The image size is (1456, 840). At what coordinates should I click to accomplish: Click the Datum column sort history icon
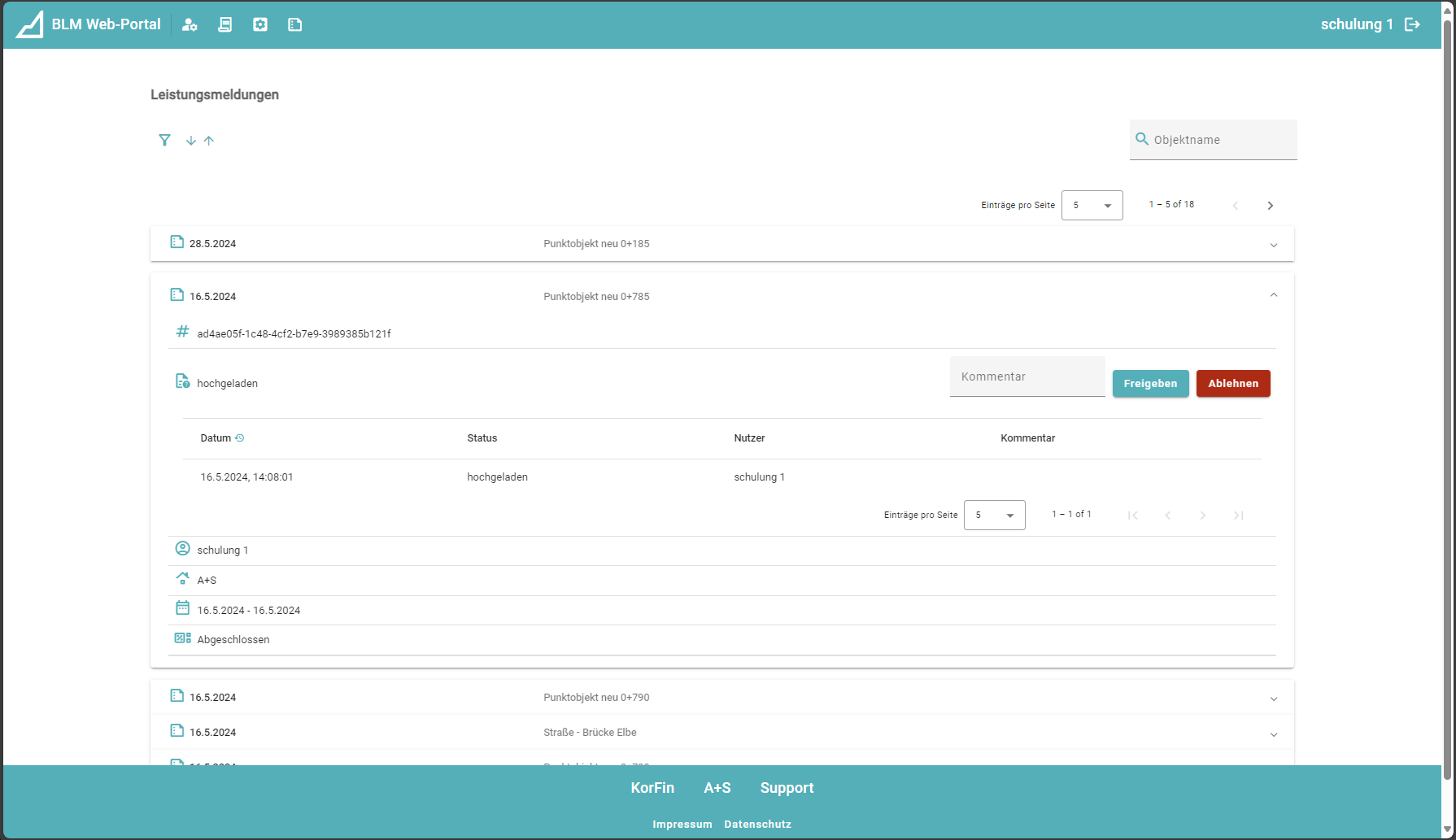[x=239, y=438]
